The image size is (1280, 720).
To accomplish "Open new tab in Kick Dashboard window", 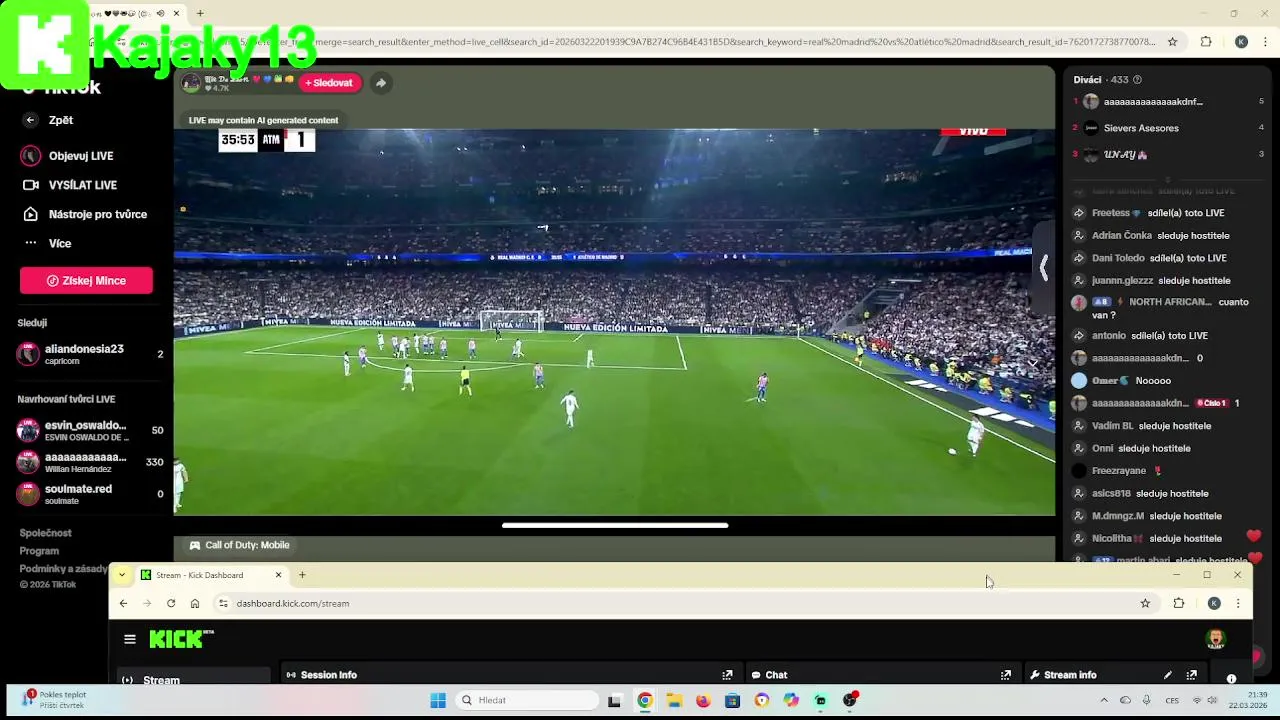I will [x=302, y=575].
